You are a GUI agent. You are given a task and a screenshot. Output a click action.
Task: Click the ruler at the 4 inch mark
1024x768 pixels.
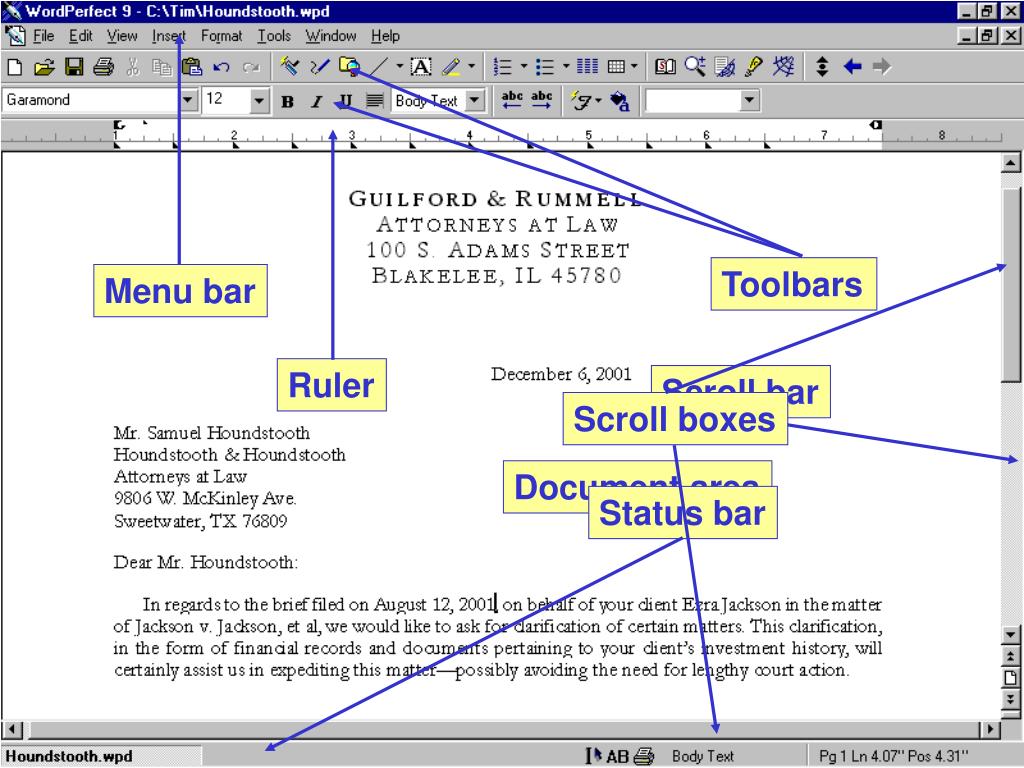[470, 135]
